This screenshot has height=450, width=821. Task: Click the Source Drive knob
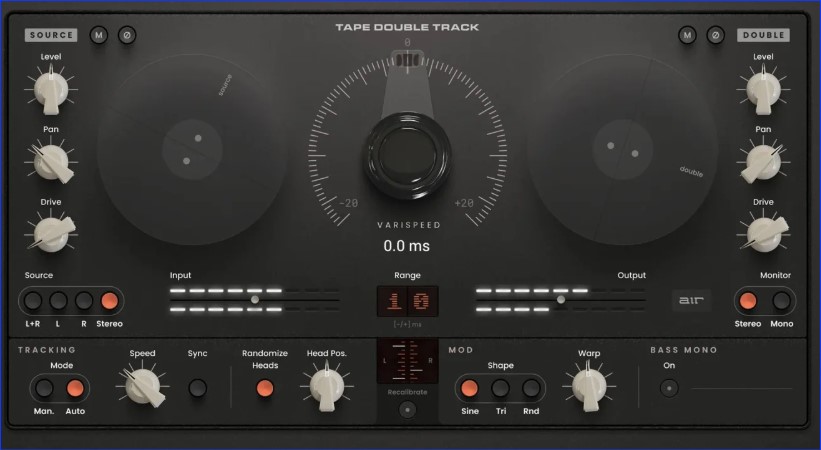click(x=51, y=234)
